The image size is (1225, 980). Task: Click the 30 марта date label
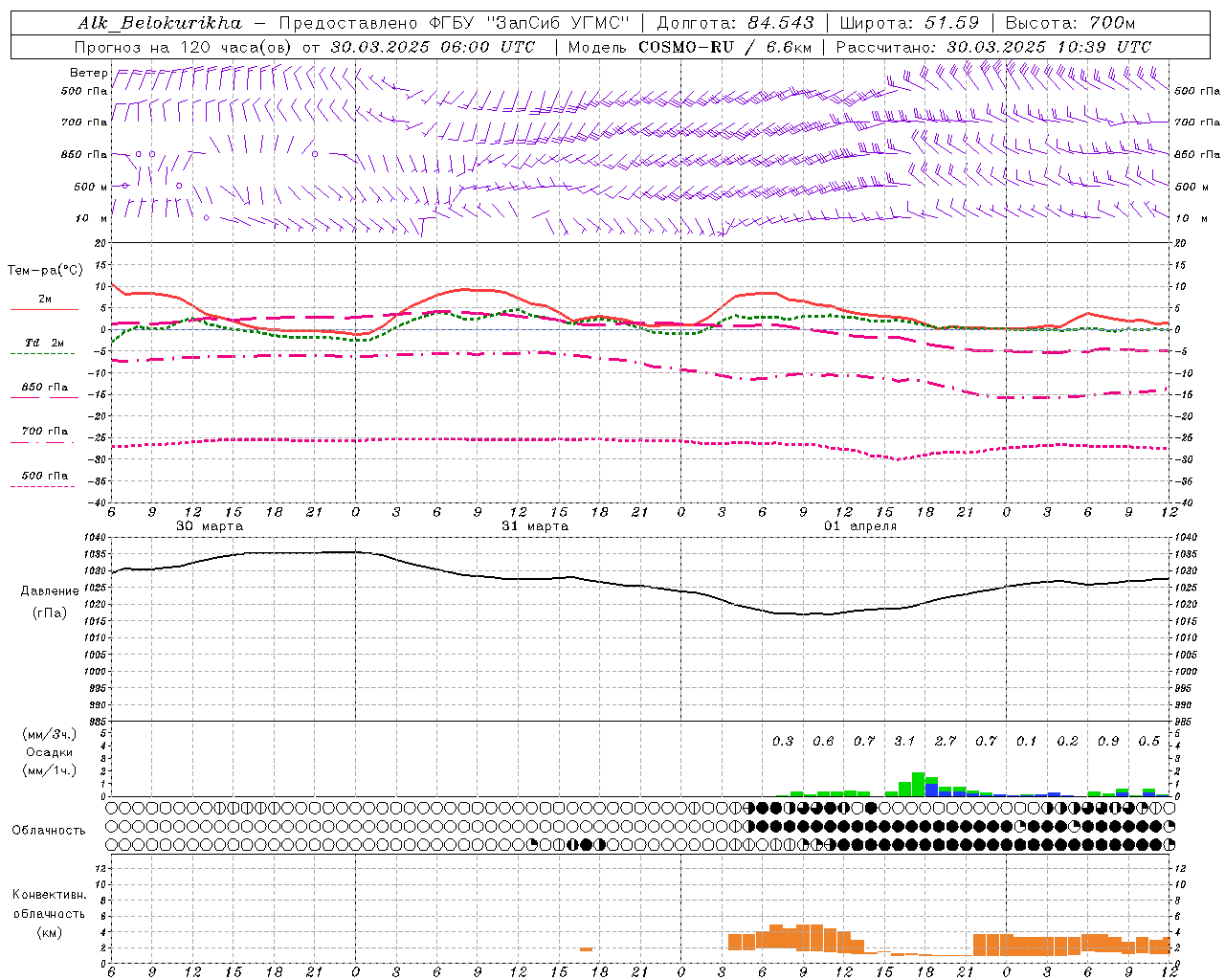click(x=210, y=526)
